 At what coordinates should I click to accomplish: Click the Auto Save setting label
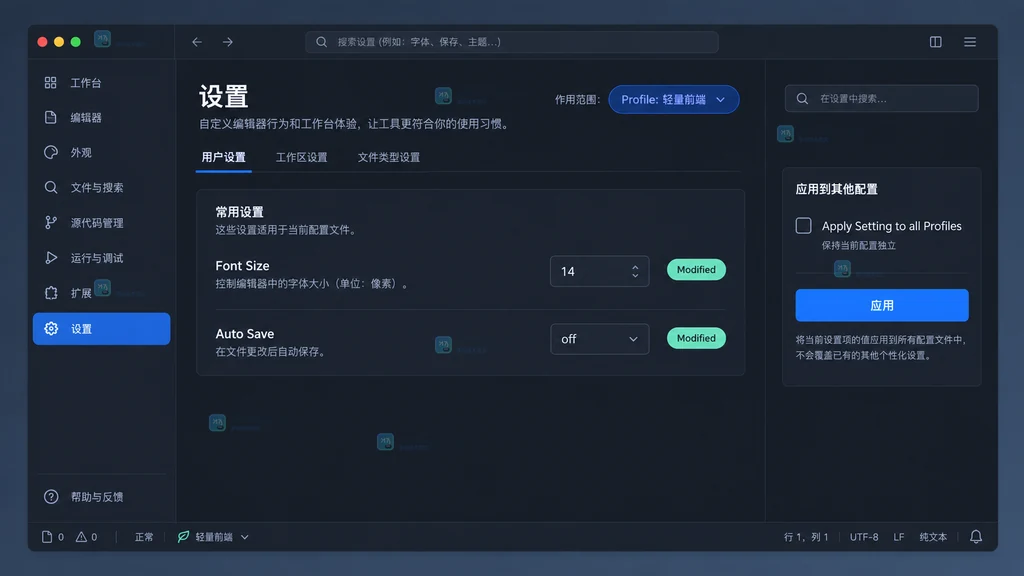[245, 334]
